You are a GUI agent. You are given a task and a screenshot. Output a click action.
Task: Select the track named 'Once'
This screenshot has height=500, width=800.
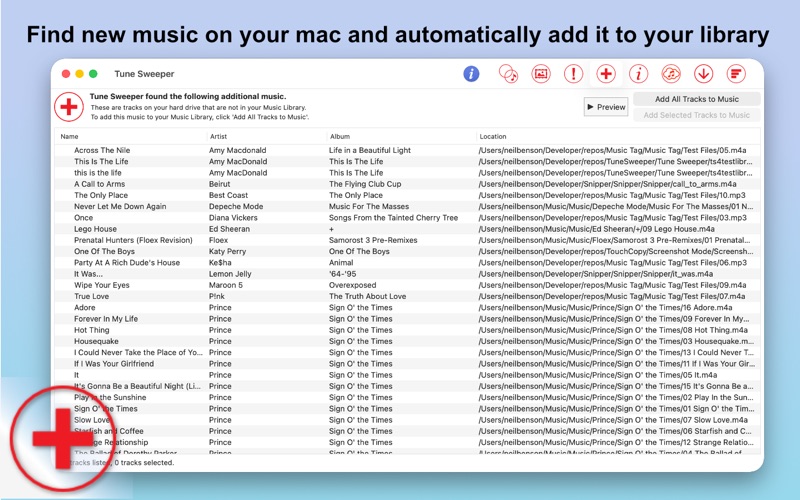click(83, 217)
